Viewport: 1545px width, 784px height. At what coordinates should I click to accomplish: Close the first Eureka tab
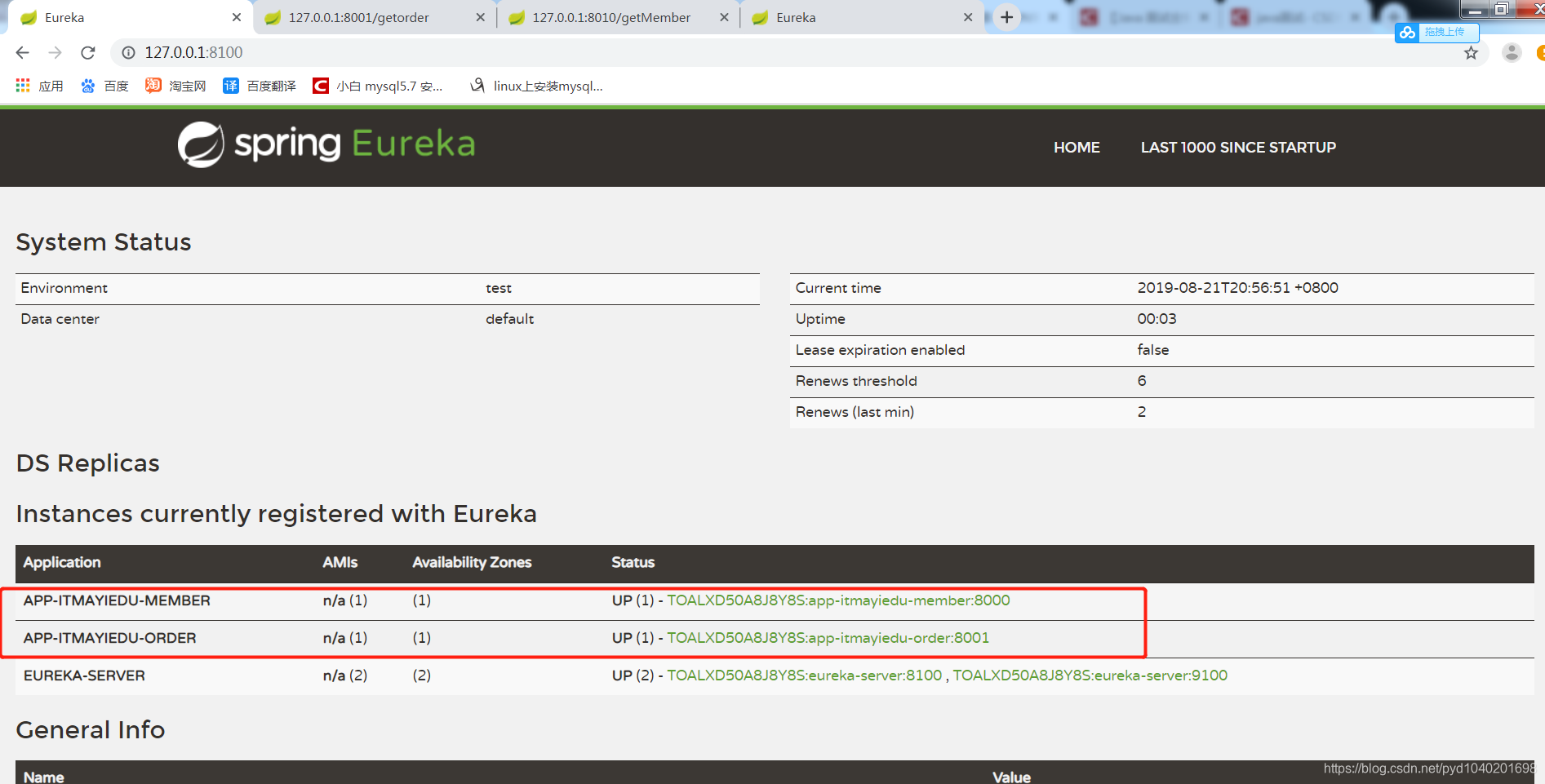(x=237, y=17)
